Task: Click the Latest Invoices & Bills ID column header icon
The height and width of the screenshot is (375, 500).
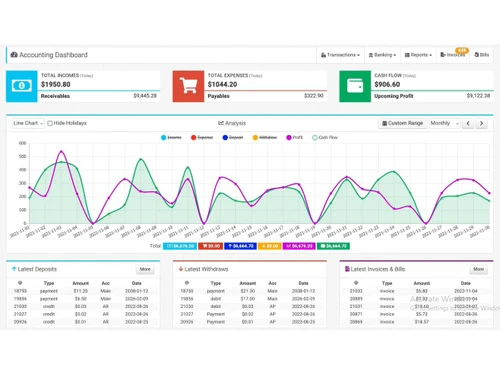Action: coord(356,283)
